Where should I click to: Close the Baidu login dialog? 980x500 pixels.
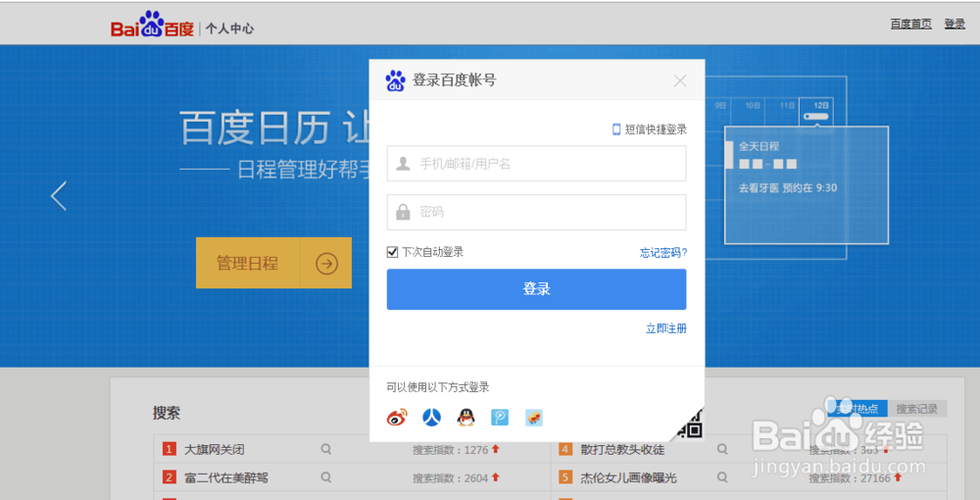(680, 81)
